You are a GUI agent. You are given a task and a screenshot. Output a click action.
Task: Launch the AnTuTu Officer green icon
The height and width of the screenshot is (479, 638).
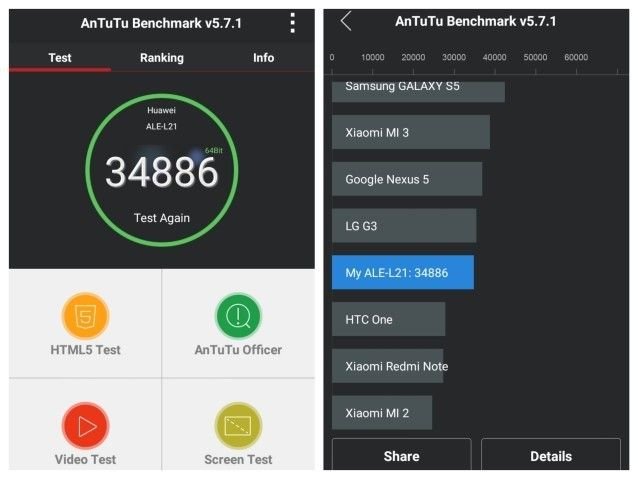pyautogui.click(x=238, y=316)
